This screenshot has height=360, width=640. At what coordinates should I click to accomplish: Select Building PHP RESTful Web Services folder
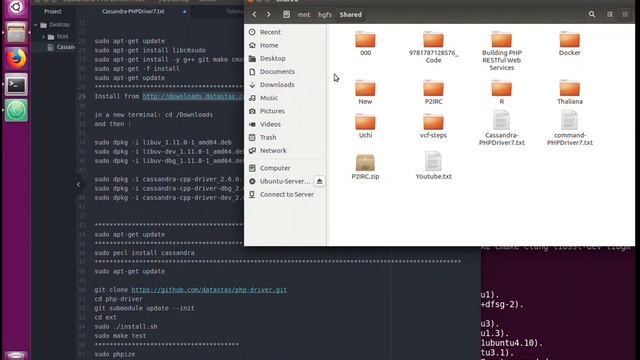click(x=502, y=51)
